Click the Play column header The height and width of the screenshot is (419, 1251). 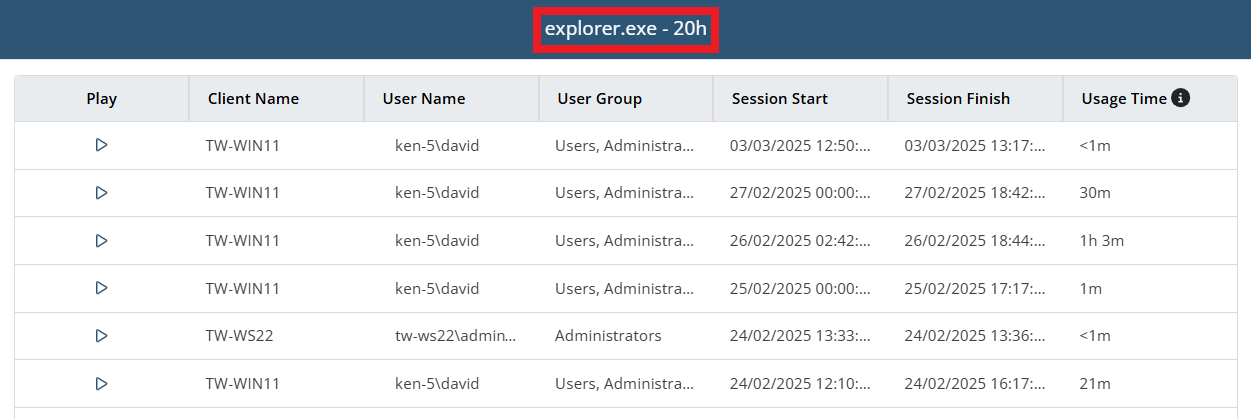(101, 99)
